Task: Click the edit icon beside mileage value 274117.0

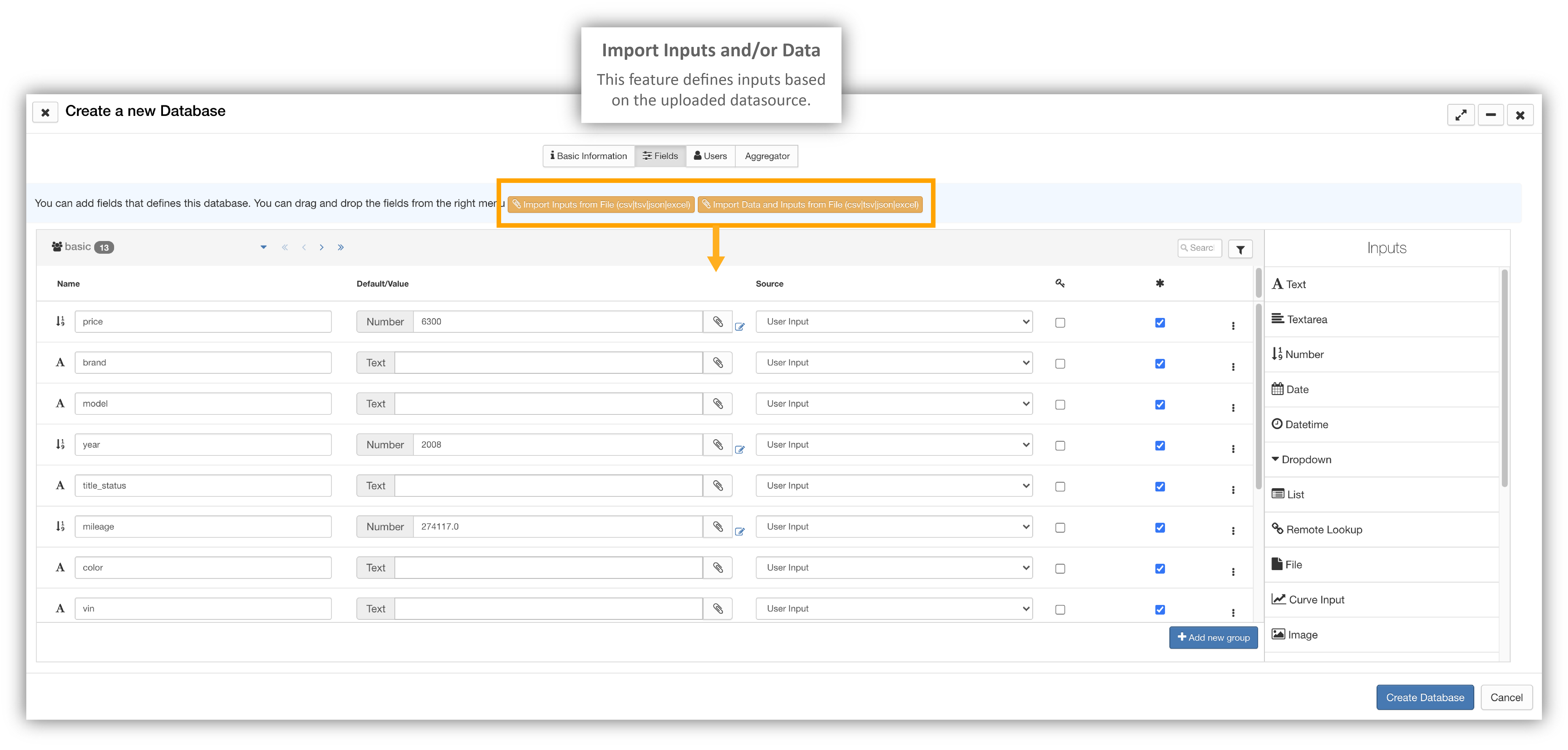Action: click(x=740, y=532)
